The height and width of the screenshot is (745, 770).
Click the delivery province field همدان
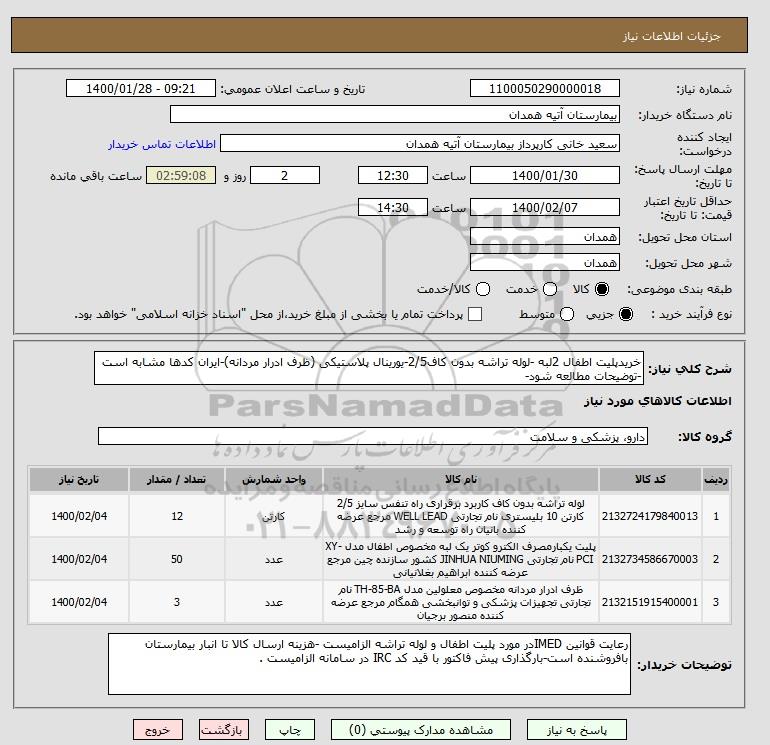point(545,237)
